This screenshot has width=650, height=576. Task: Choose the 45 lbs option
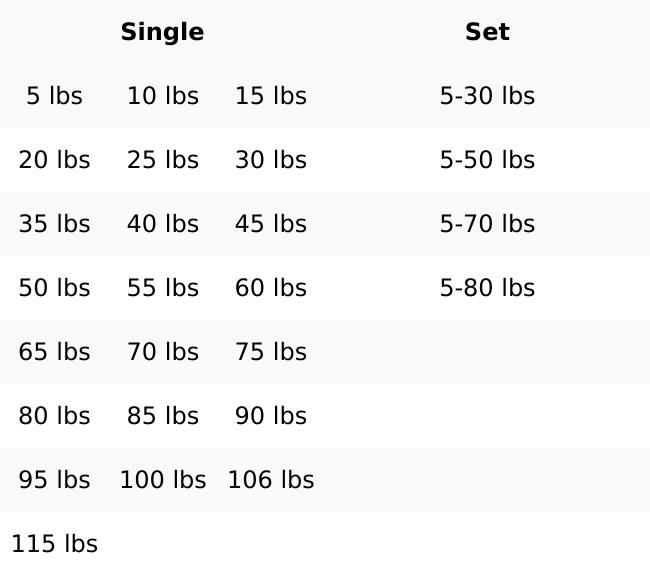pyautogui.click(x=270, y=224)
